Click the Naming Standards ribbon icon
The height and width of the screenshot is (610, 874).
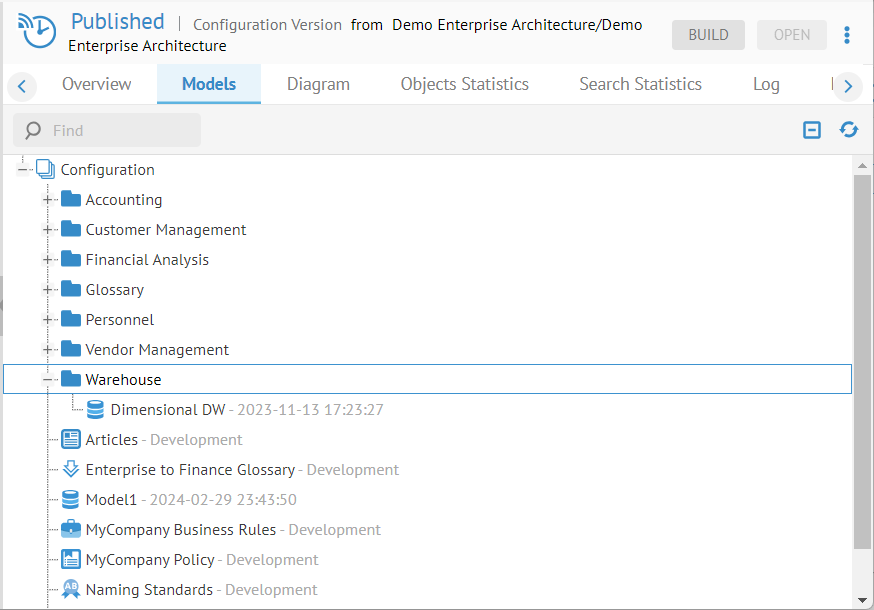pos(70,590)
